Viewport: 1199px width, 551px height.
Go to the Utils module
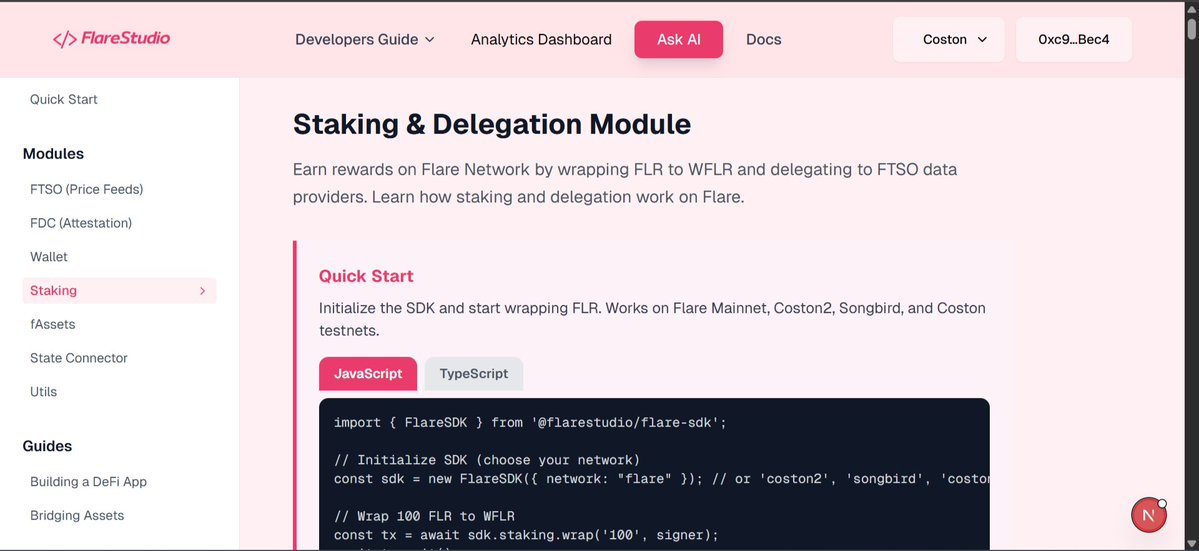click(x=44, y=391)
